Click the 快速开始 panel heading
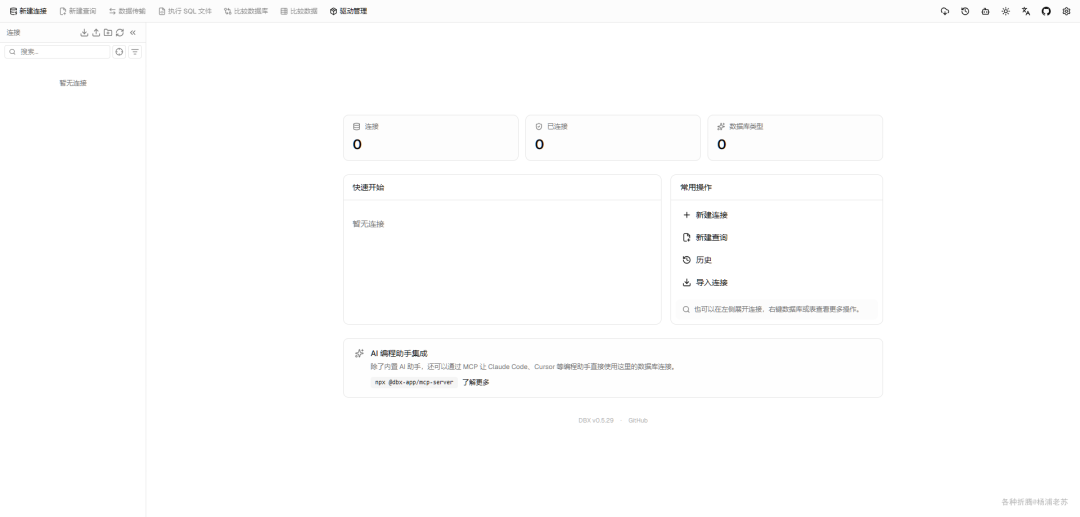1080x517 pixels. pos(368,187)
